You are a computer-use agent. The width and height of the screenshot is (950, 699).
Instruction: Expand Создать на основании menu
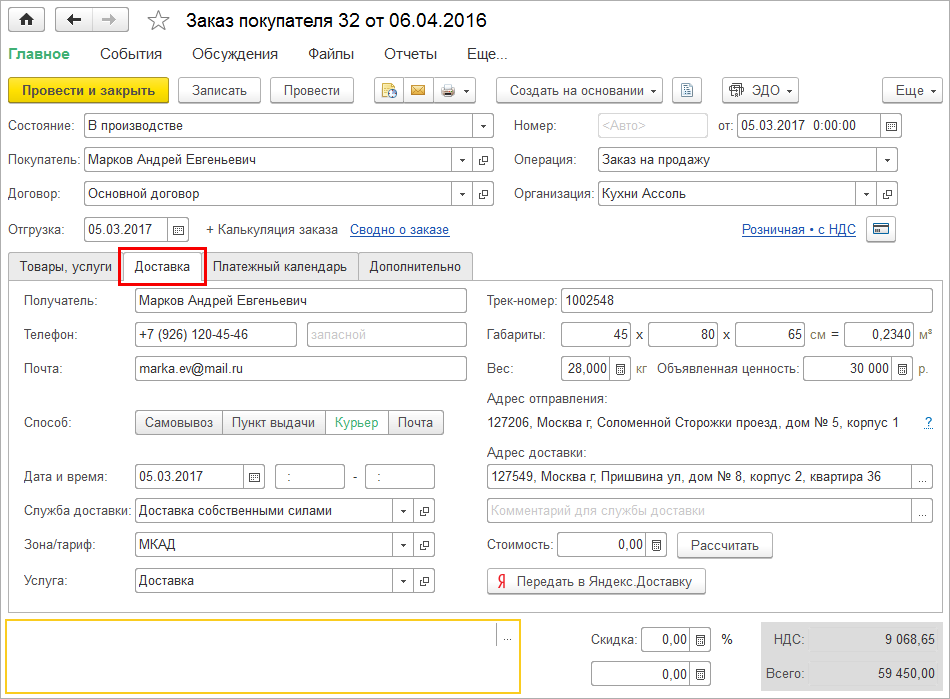point(580,90)
